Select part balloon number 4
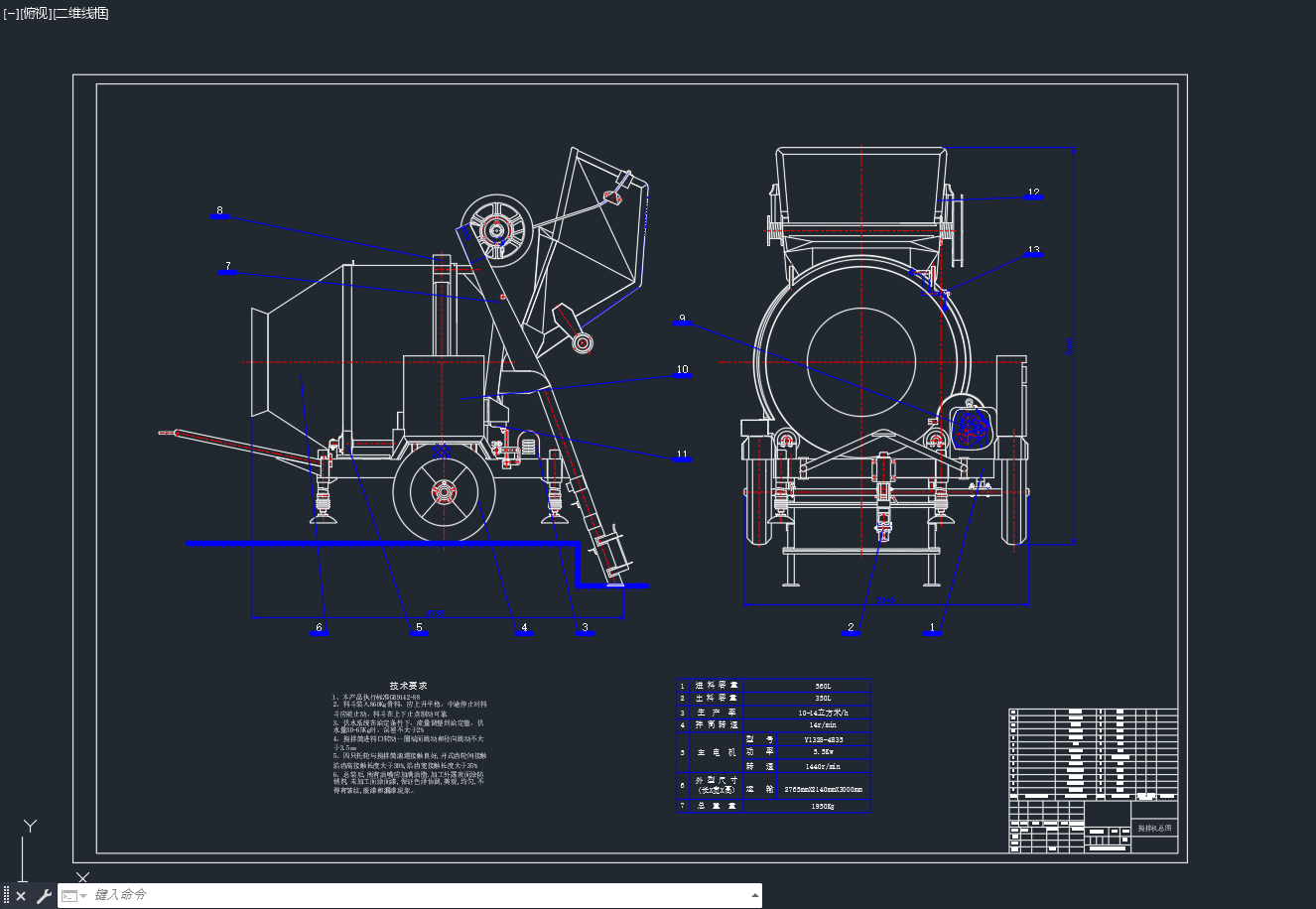Viewport: 1316px width, 909px height. point(524,629)
